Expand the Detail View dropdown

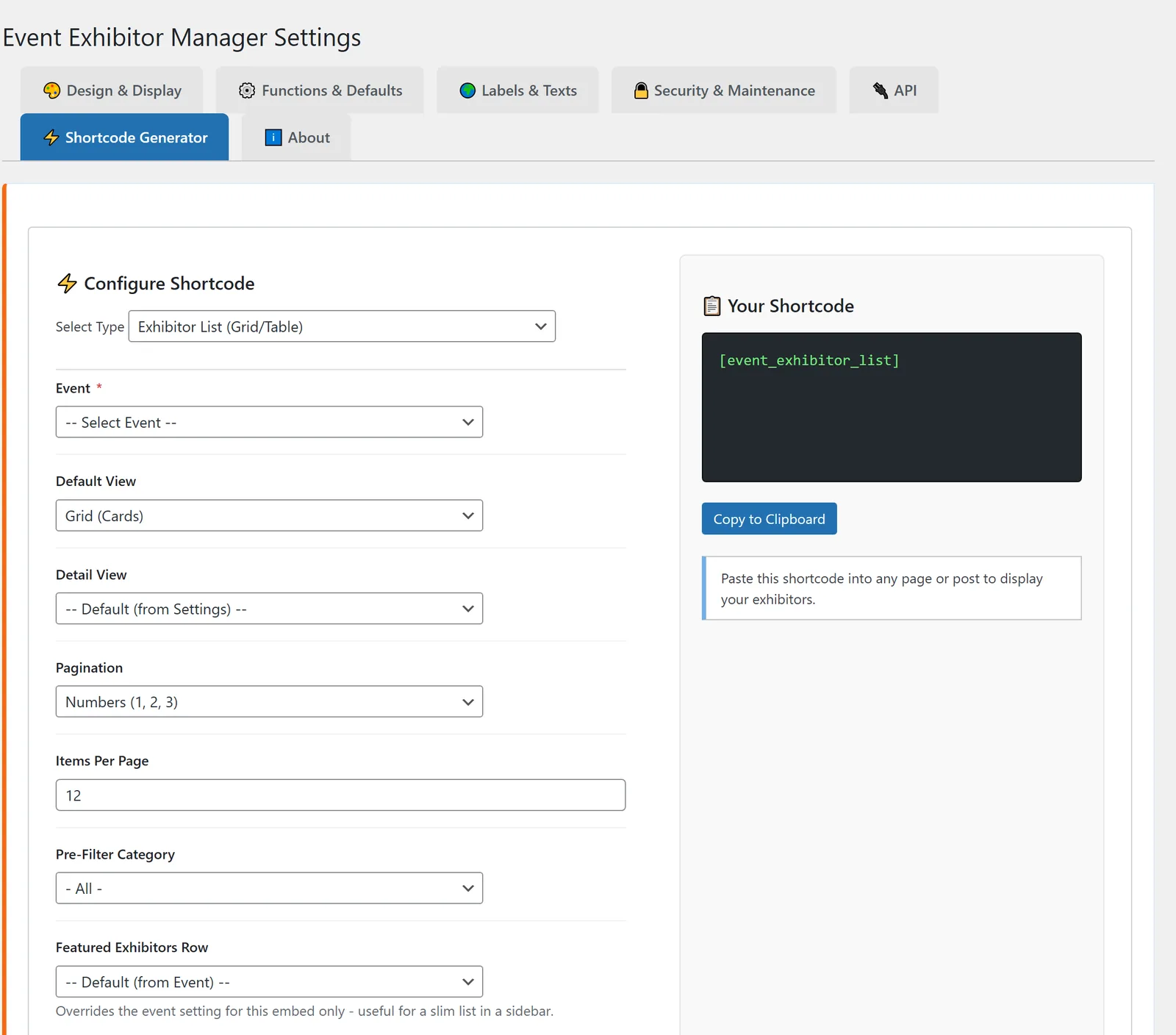(269, 609)
